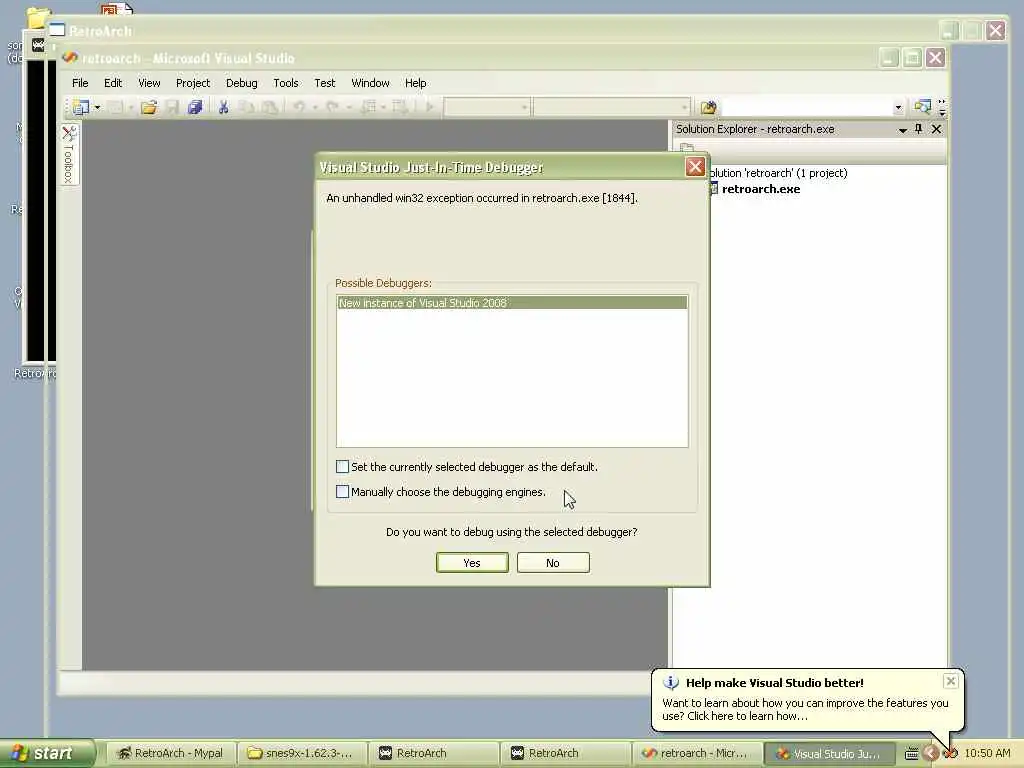The image size is (1024, 768).
Task: Click the Save floppy disk icon
Action: point(172,106)
